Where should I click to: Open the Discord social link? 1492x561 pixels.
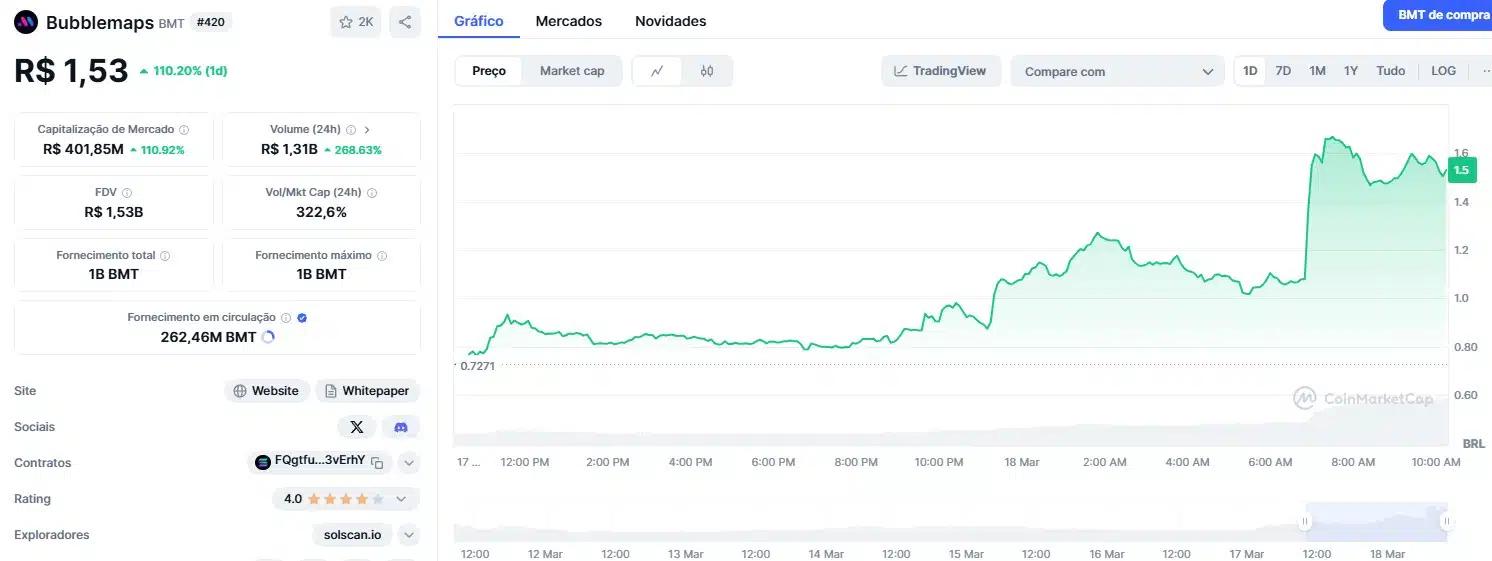401,427
